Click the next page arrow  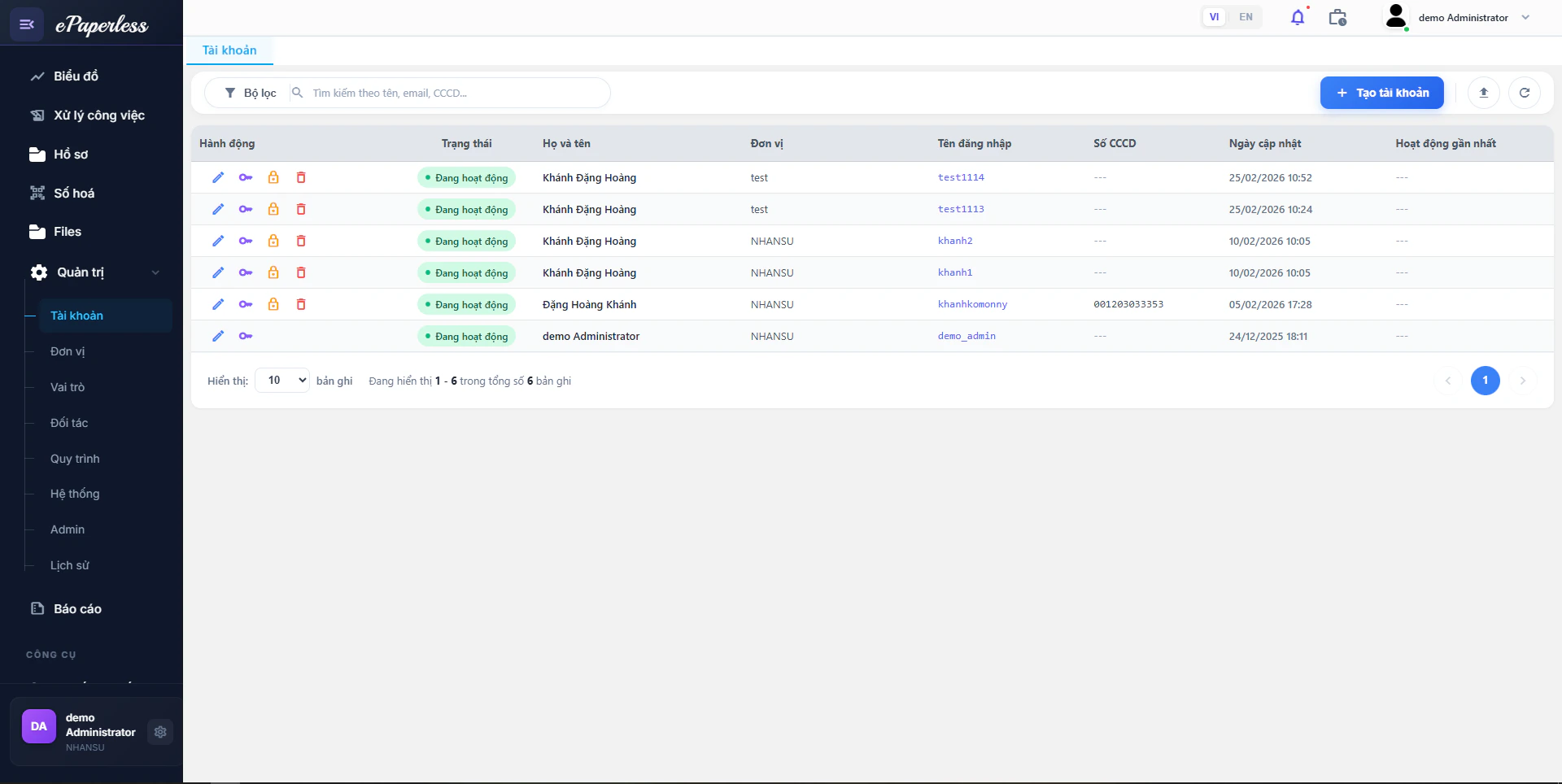click(x=1522, y=380)
